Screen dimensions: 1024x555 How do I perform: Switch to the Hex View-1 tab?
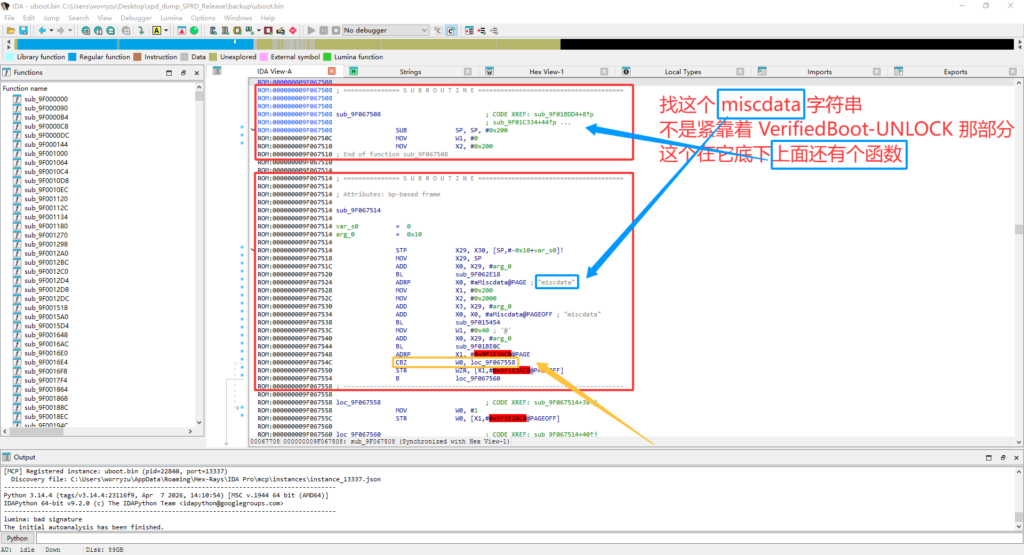547,72
